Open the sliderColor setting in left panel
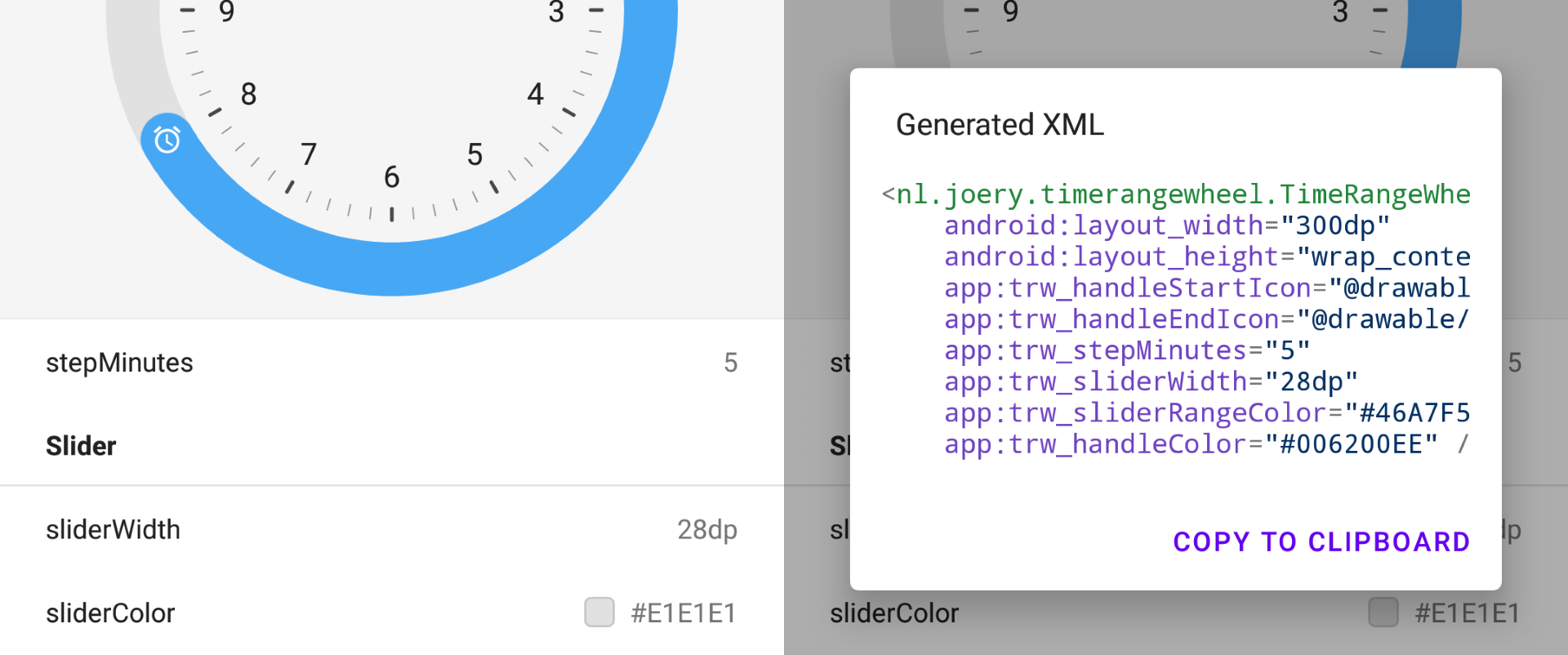 click(x=392, y=613)
